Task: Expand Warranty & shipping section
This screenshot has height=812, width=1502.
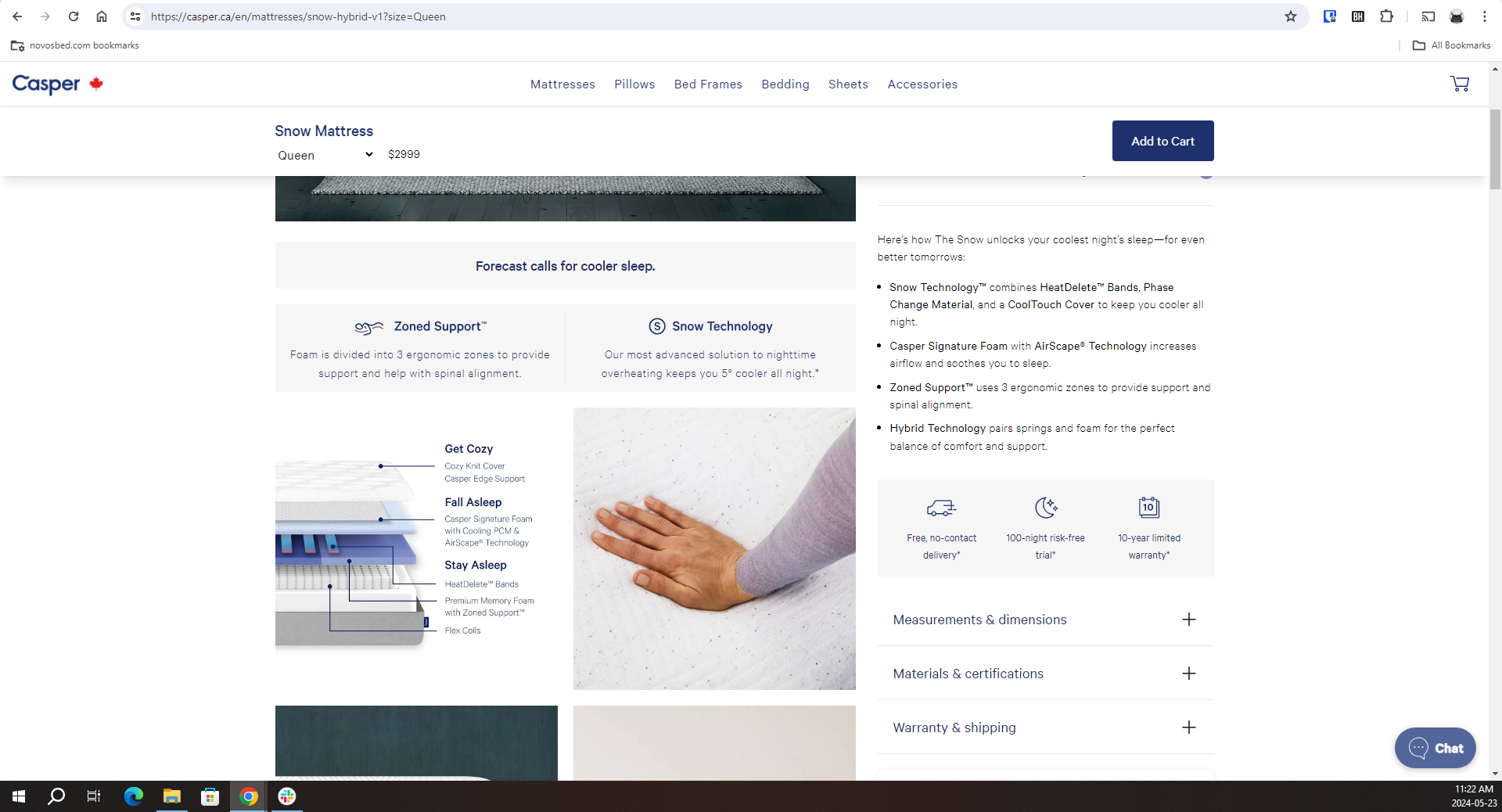Action: 1045,728
